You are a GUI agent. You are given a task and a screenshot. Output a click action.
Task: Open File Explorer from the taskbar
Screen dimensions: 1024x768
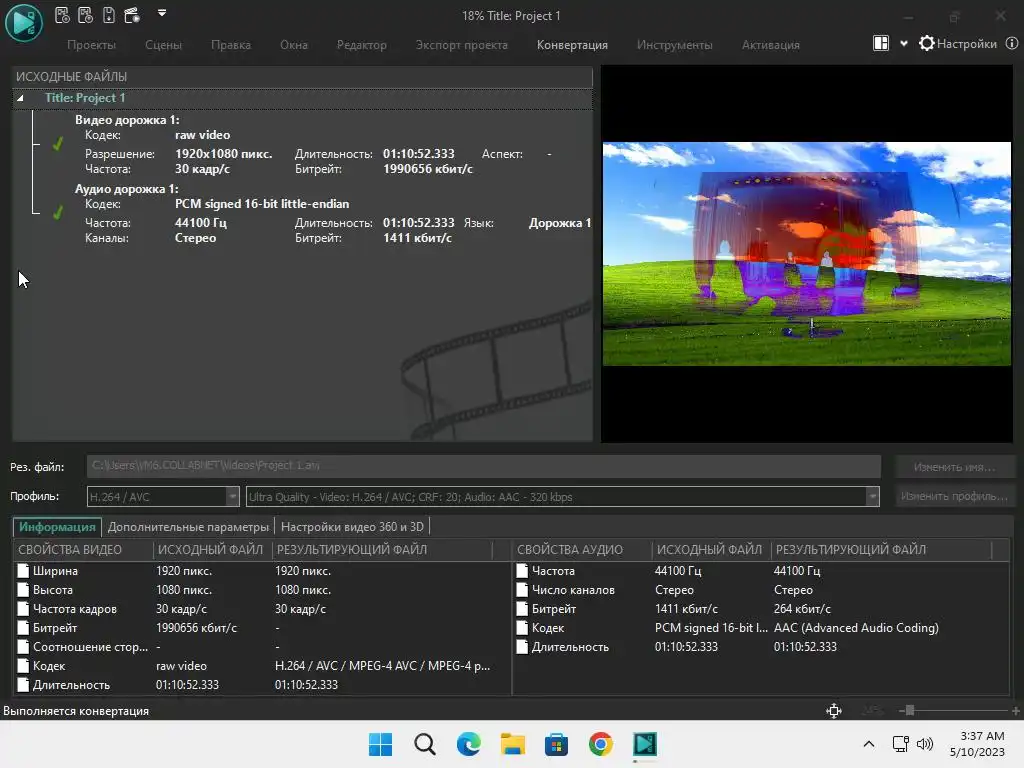coord(513,744)
